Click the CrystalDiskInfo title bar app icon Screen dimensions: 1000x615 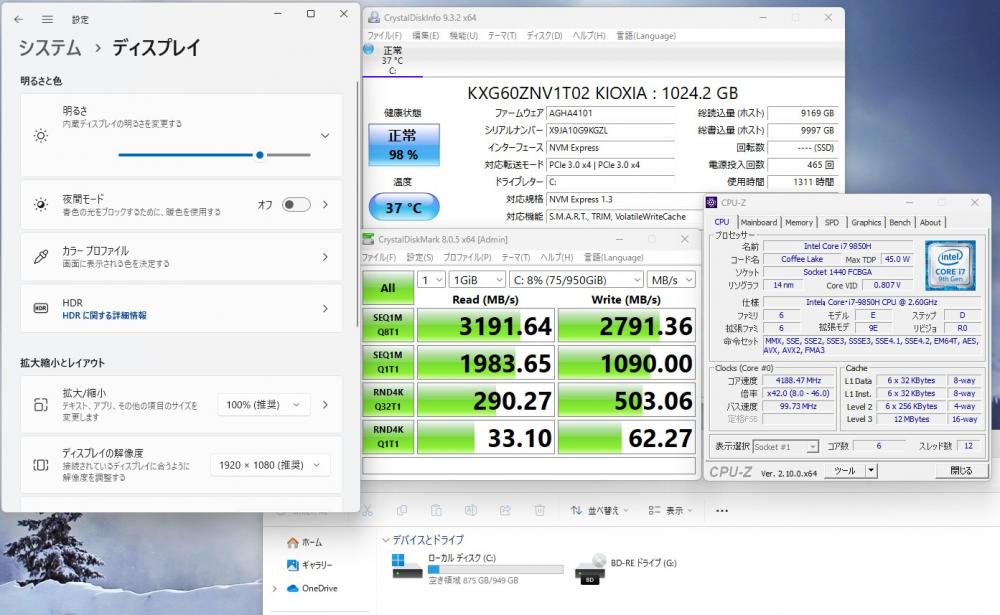pos(374,17)
